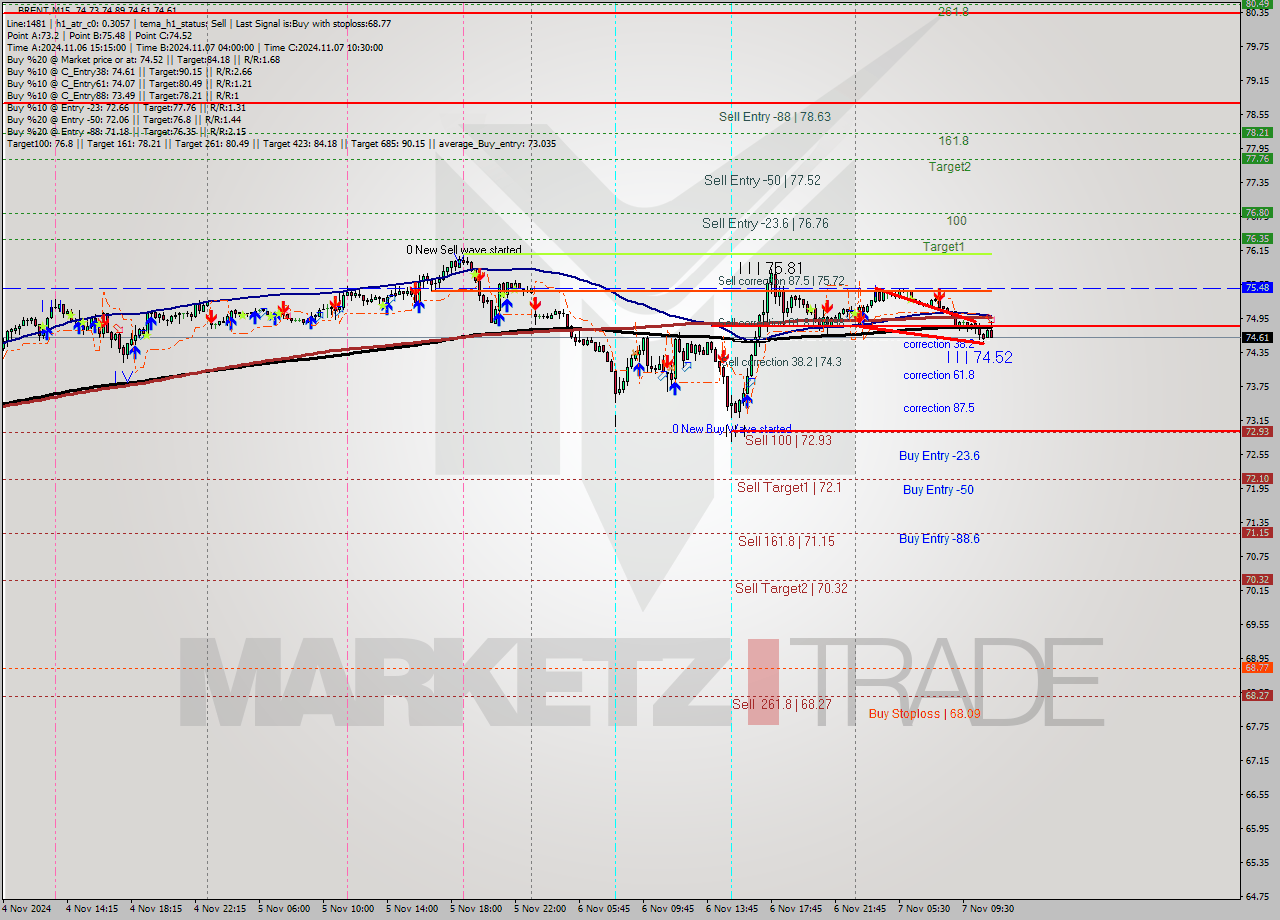The width and height of the screenshot is (1280, 920).
Task: Click the 'Buy %20 @ Entry -50: 72.06' line
Action: click(124, 119)
